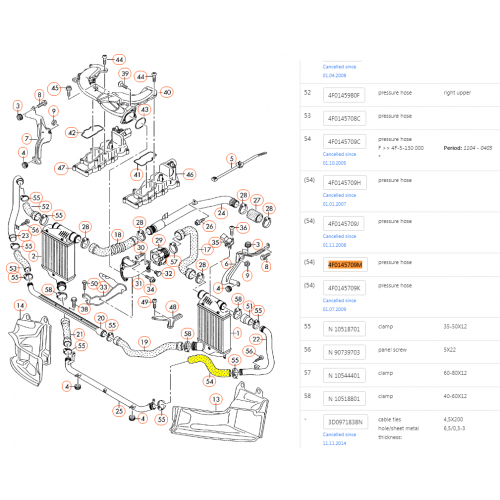Click callout 47 on the diagram
The image size is (500, 500).
pyautogui.click(x=61, y=168)
